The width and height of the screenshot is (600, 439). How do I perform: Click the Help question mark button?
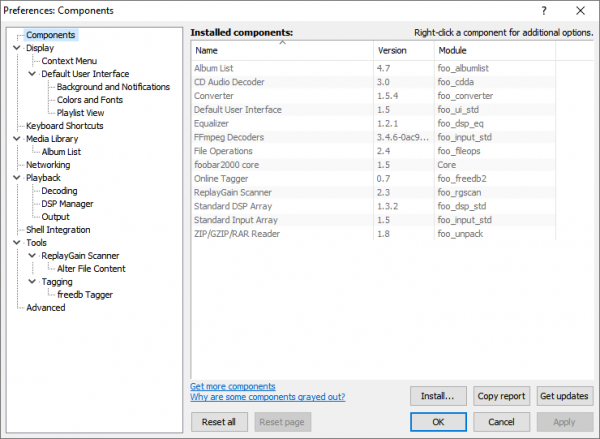544,10
